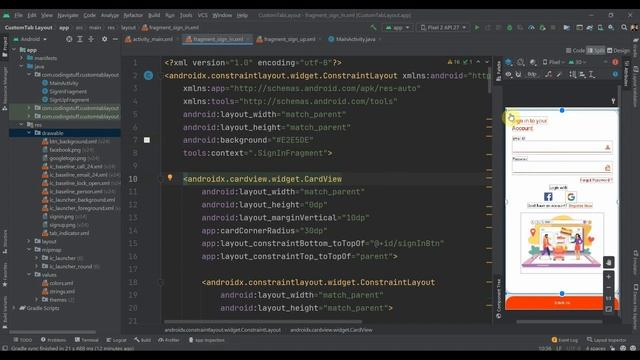Click the clear constraints icon in design toolbar
This screenshot has width=640, height=360.
[x=548, y=74]
